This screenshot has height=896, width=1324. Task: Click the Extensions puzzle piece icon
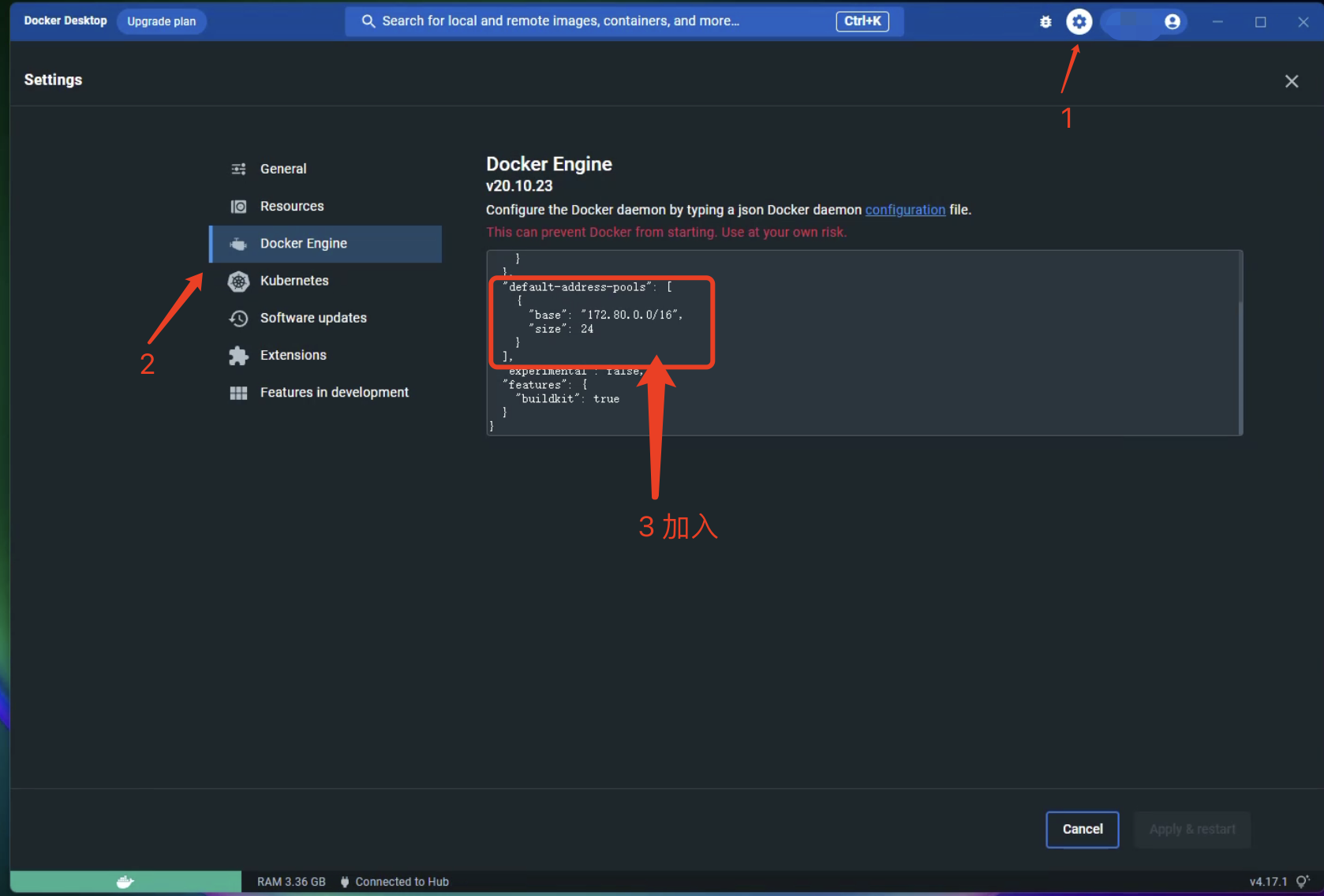[x=238, y=355]
